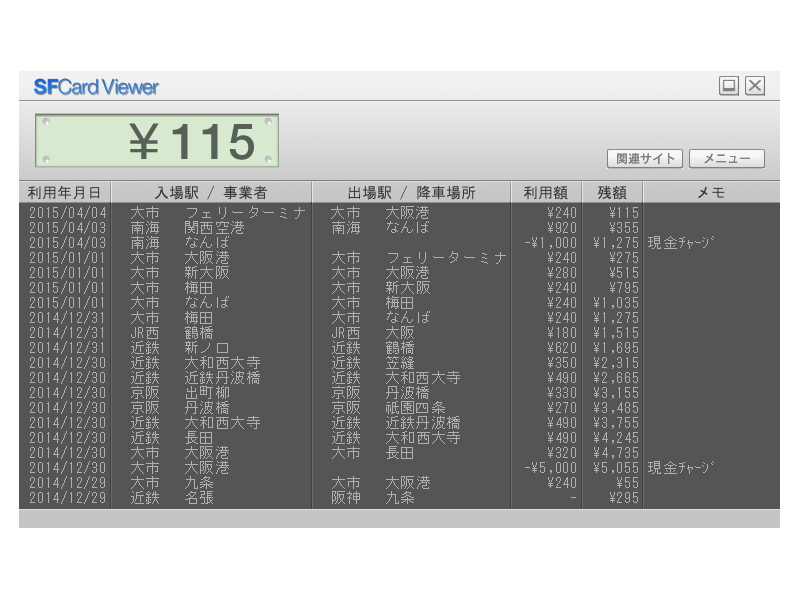Screen dimensions: 800x600
Task: Click the ¥180 usage amount
Action: (x=562, y=333)
